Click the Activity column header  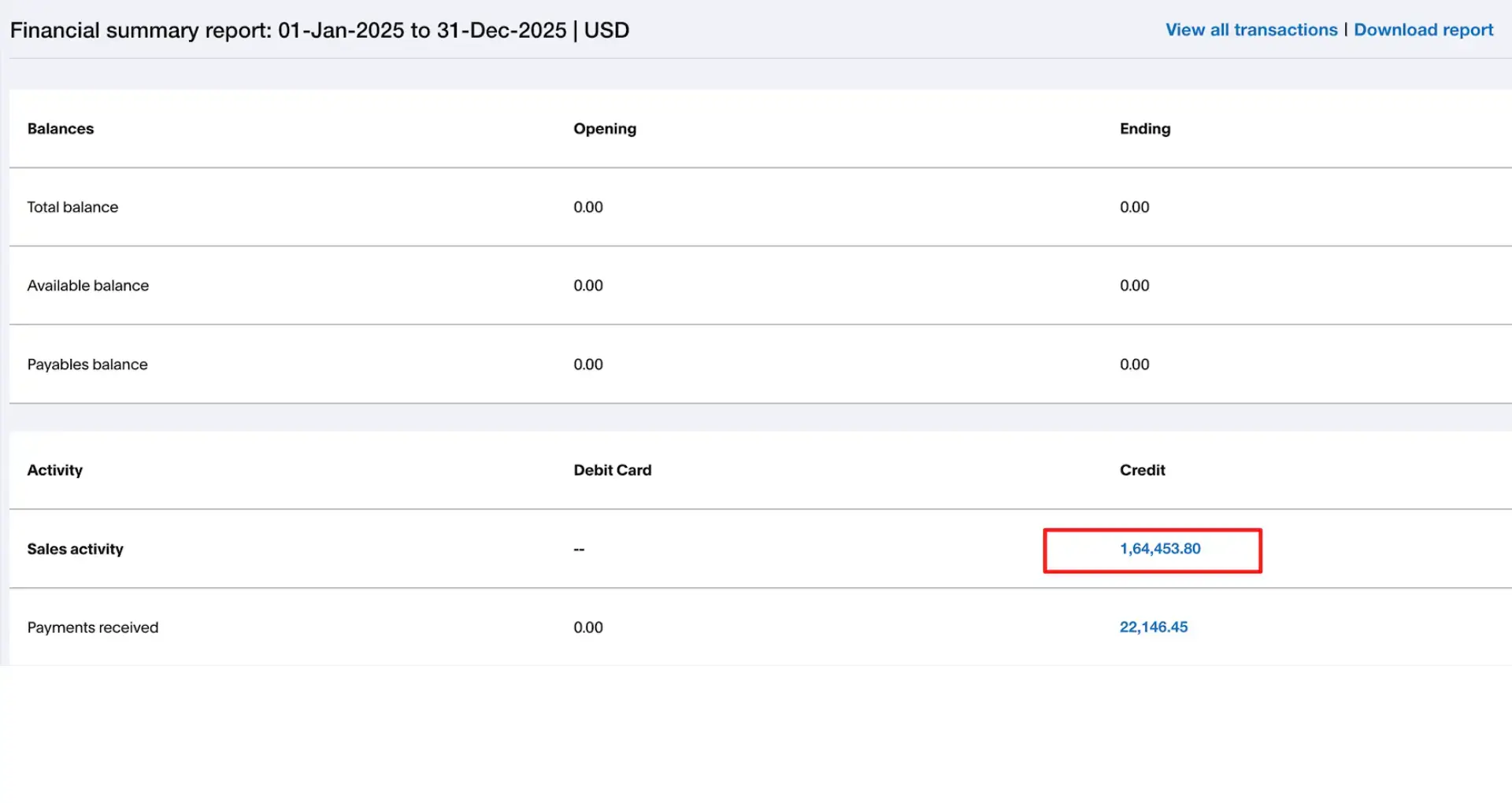(55, 470)
